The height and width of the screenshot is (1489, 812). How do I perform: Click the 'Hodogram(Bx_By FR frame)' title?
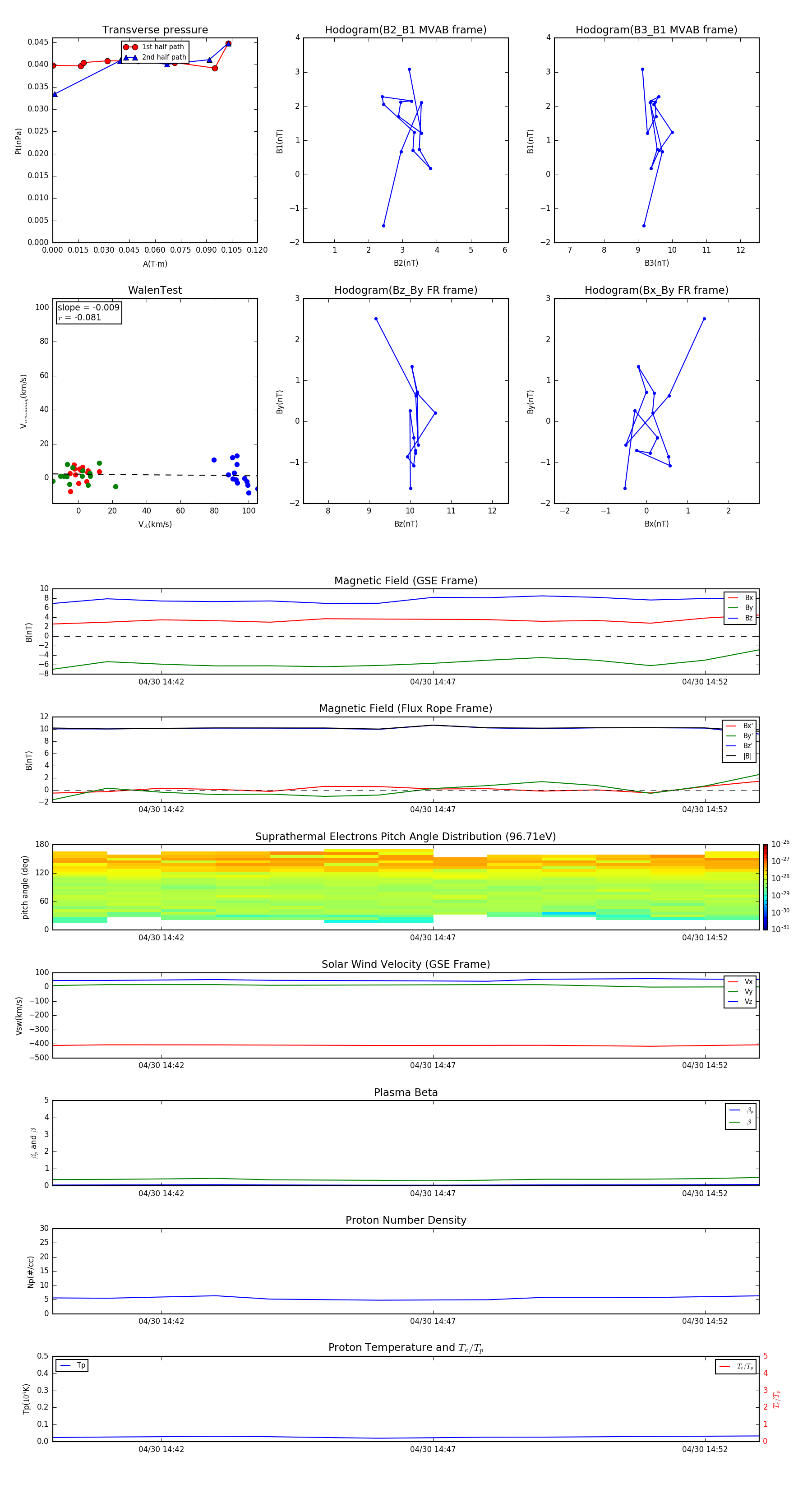point(656,290)
